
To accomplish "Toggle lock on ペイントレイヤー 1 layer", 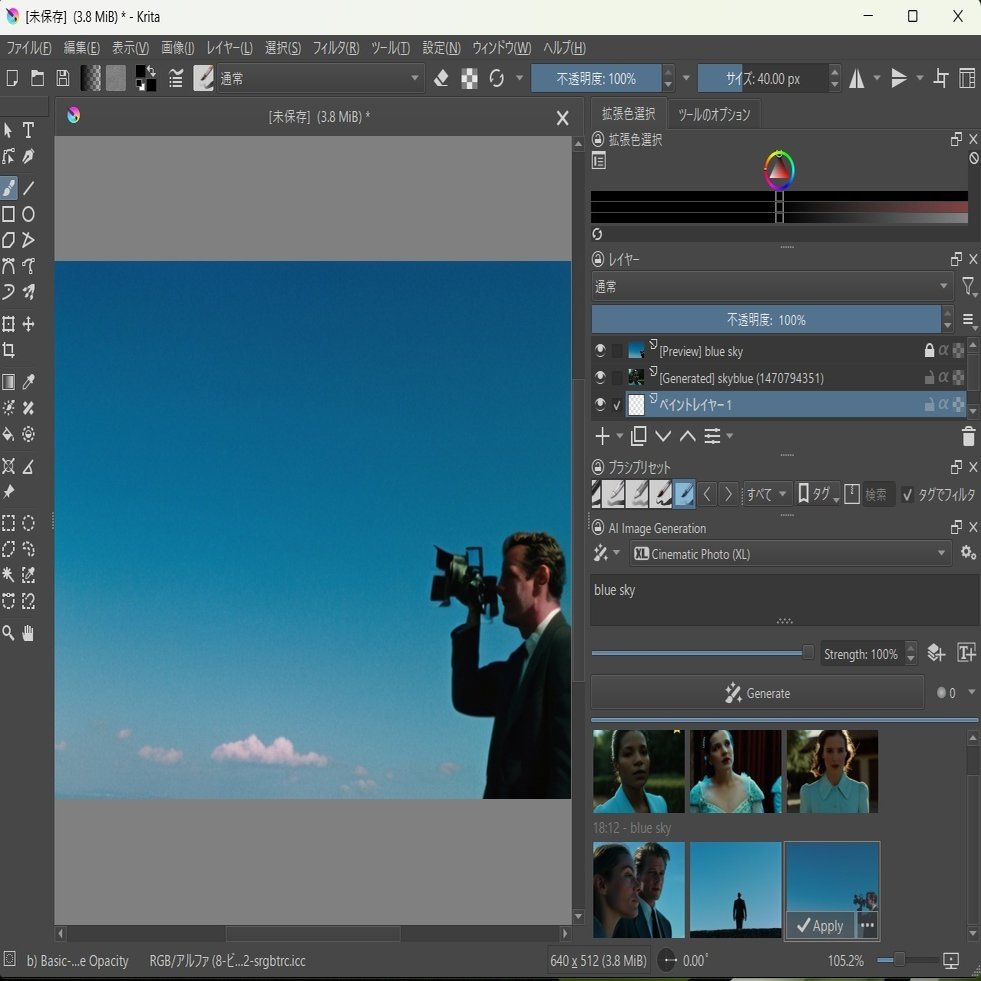I will pyautogui.click(x=929, y=404).
